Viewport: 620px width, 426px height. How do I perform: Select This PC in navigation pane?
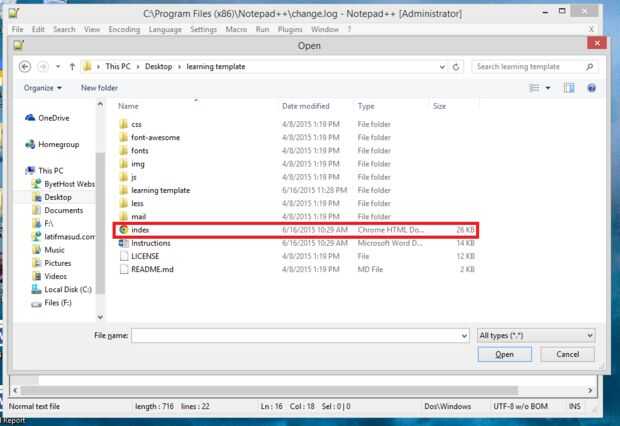coord(44,170)
